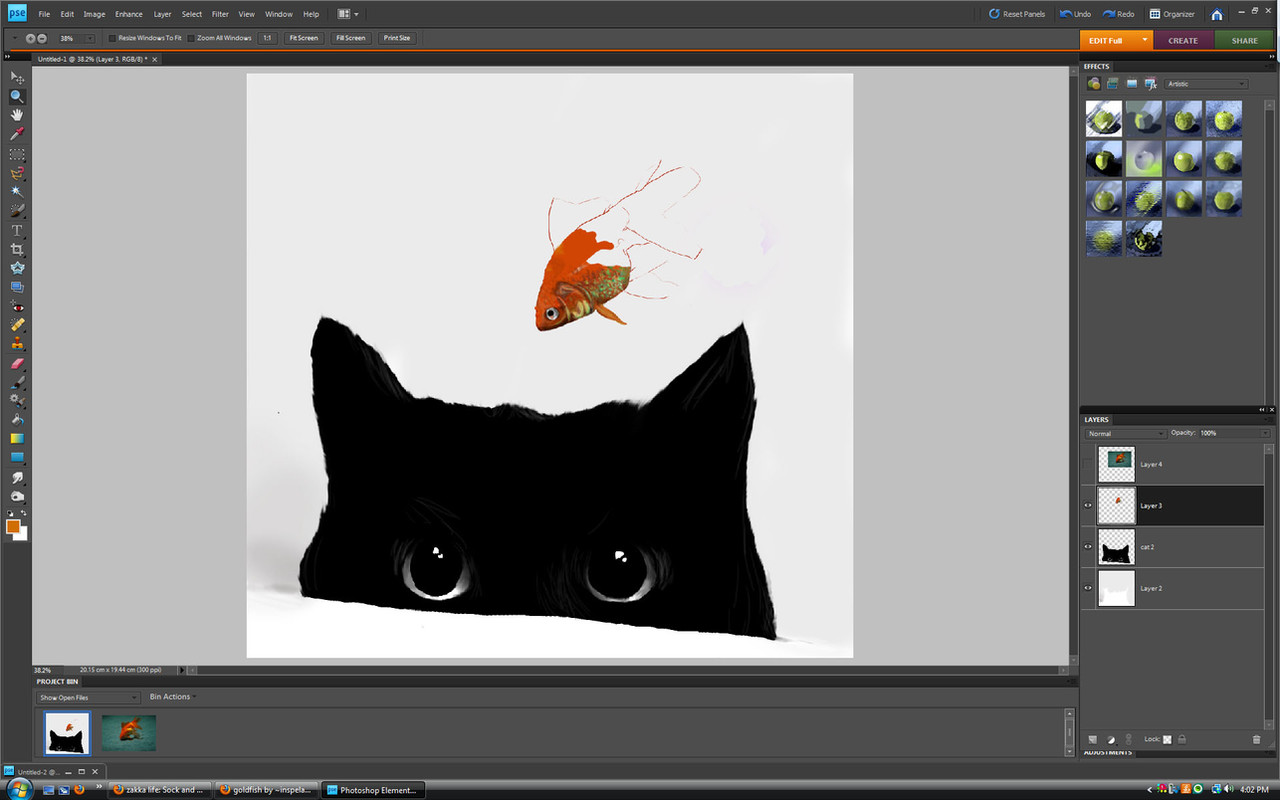Open the arrange documents layout dropdown
This screenshot has width=1280, height=800.
pos(348,14)
